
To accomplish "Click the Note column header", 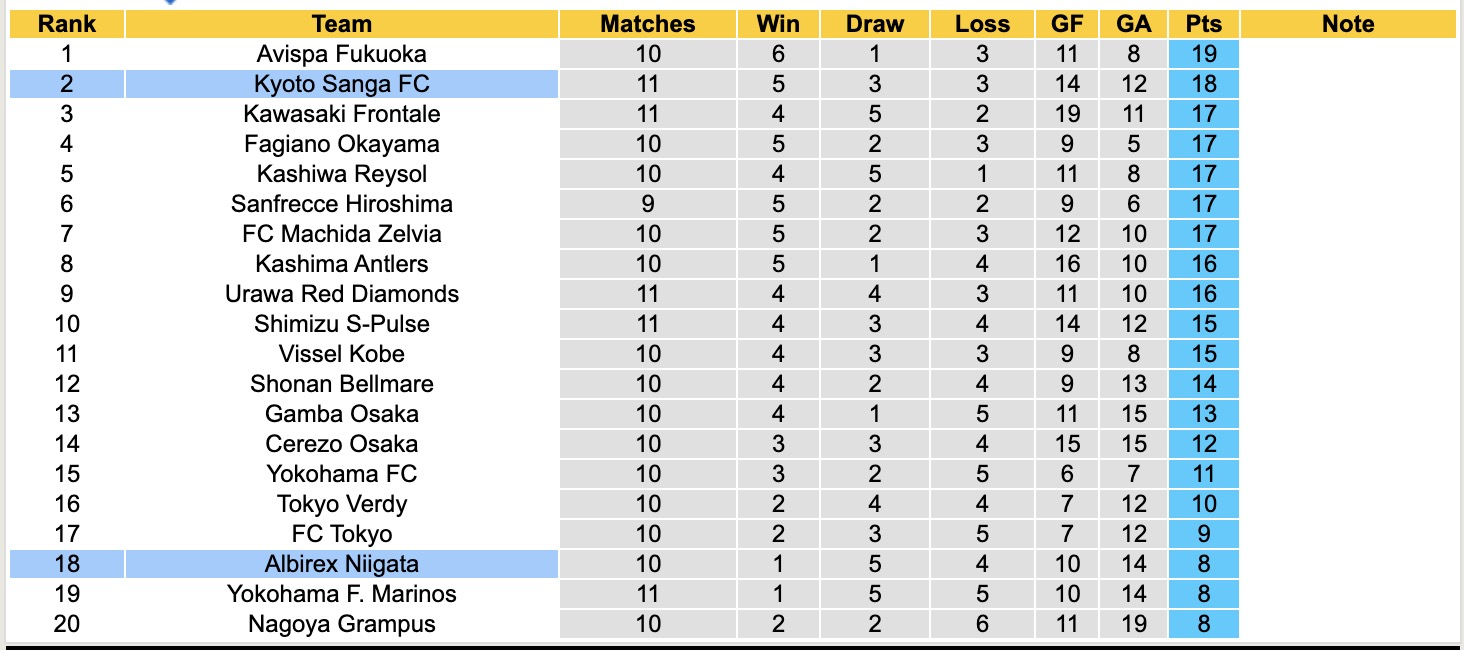I will (1348, 24).
